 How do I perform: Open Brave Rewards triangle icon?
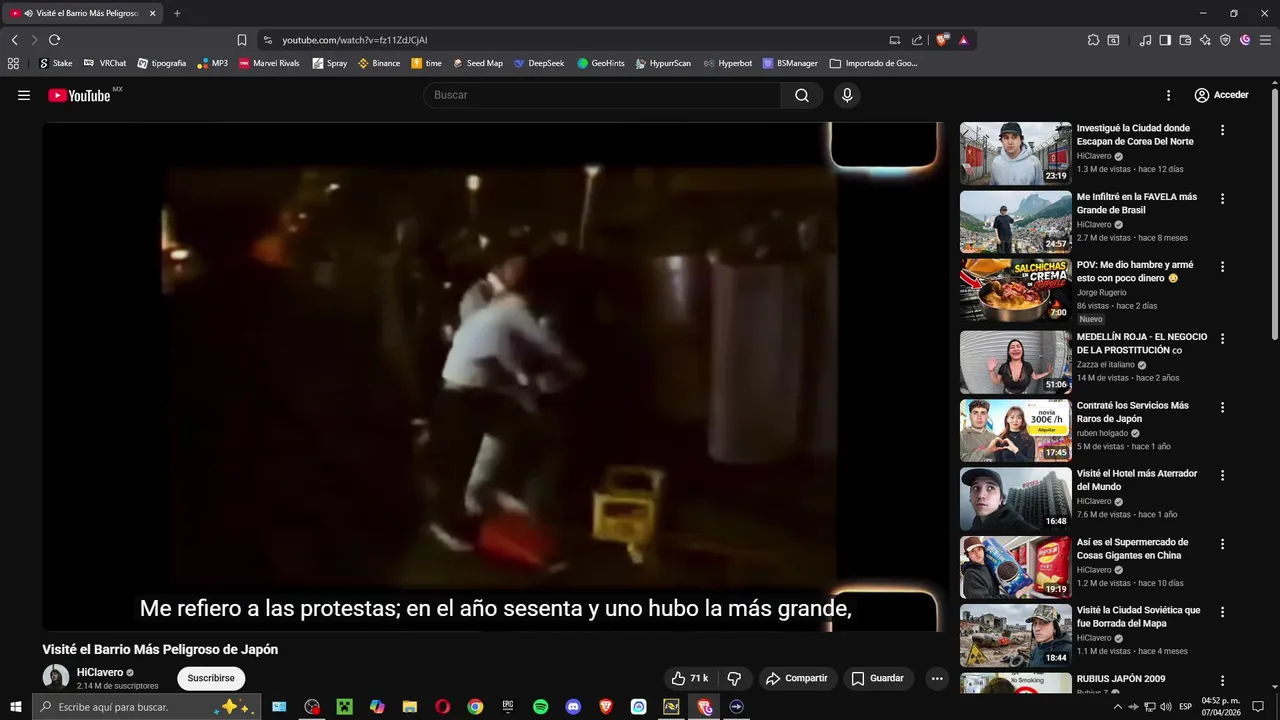pyautogui.click(x=963, y=40)
